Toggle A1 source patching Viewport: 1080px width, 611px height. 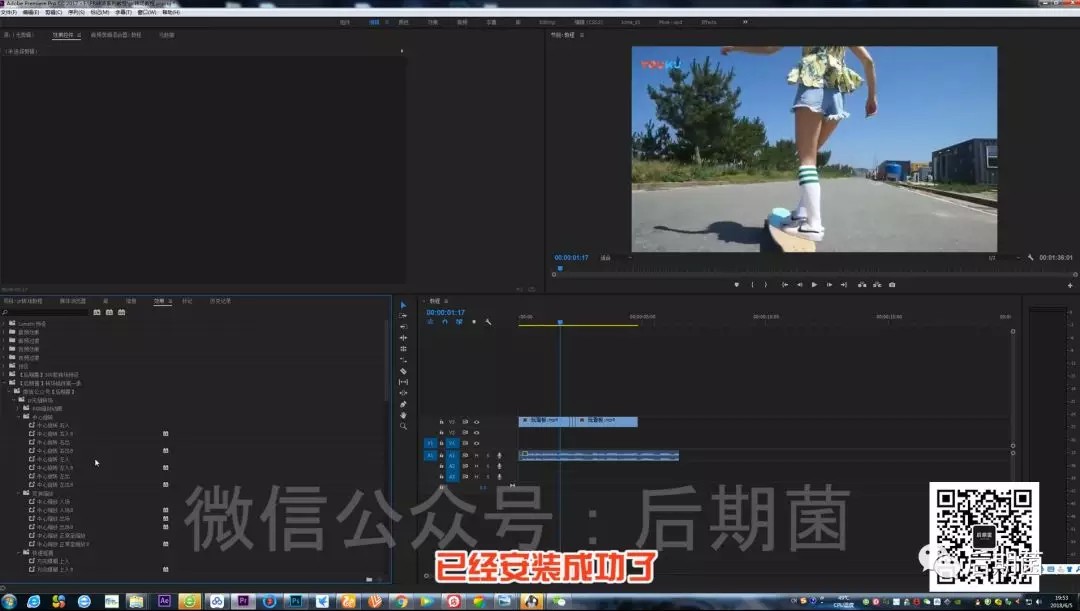click(430, 455)
